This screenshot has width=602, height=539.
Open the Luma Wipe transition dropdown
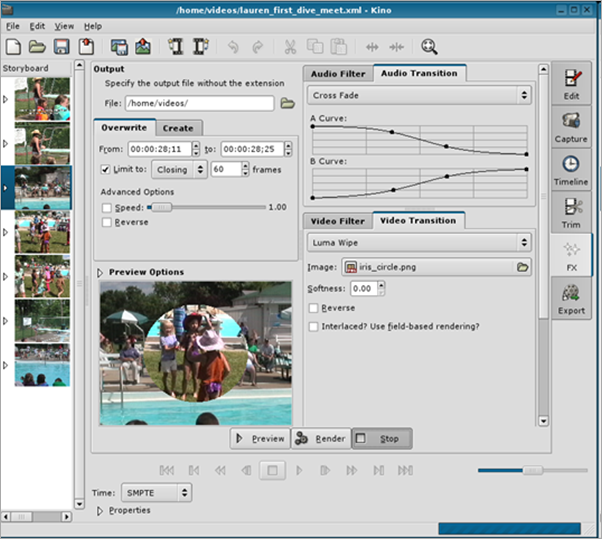(x=419, y=242)
